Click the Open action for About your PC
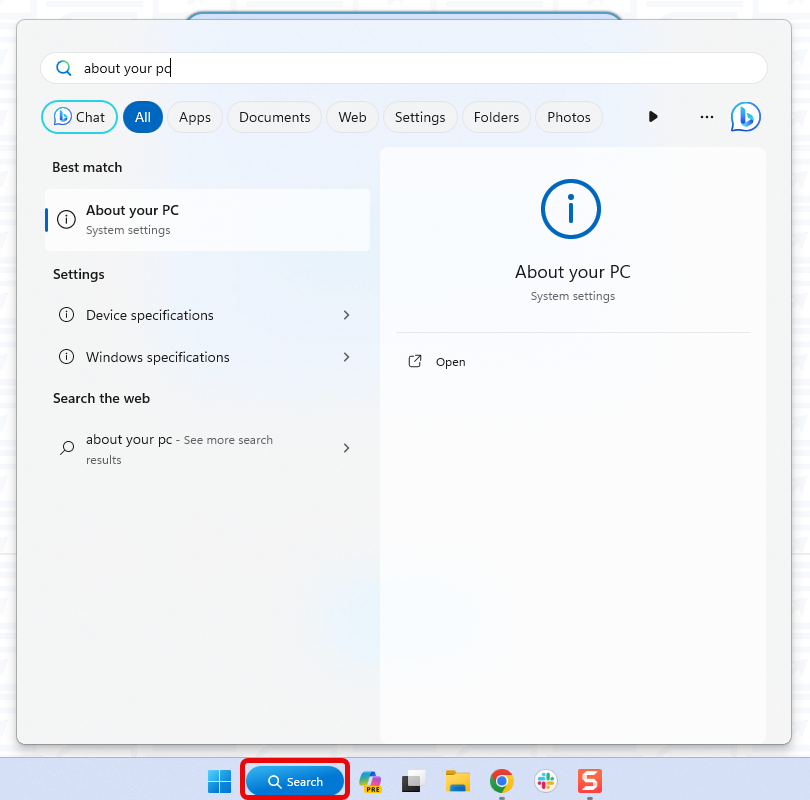 point(450,362)
